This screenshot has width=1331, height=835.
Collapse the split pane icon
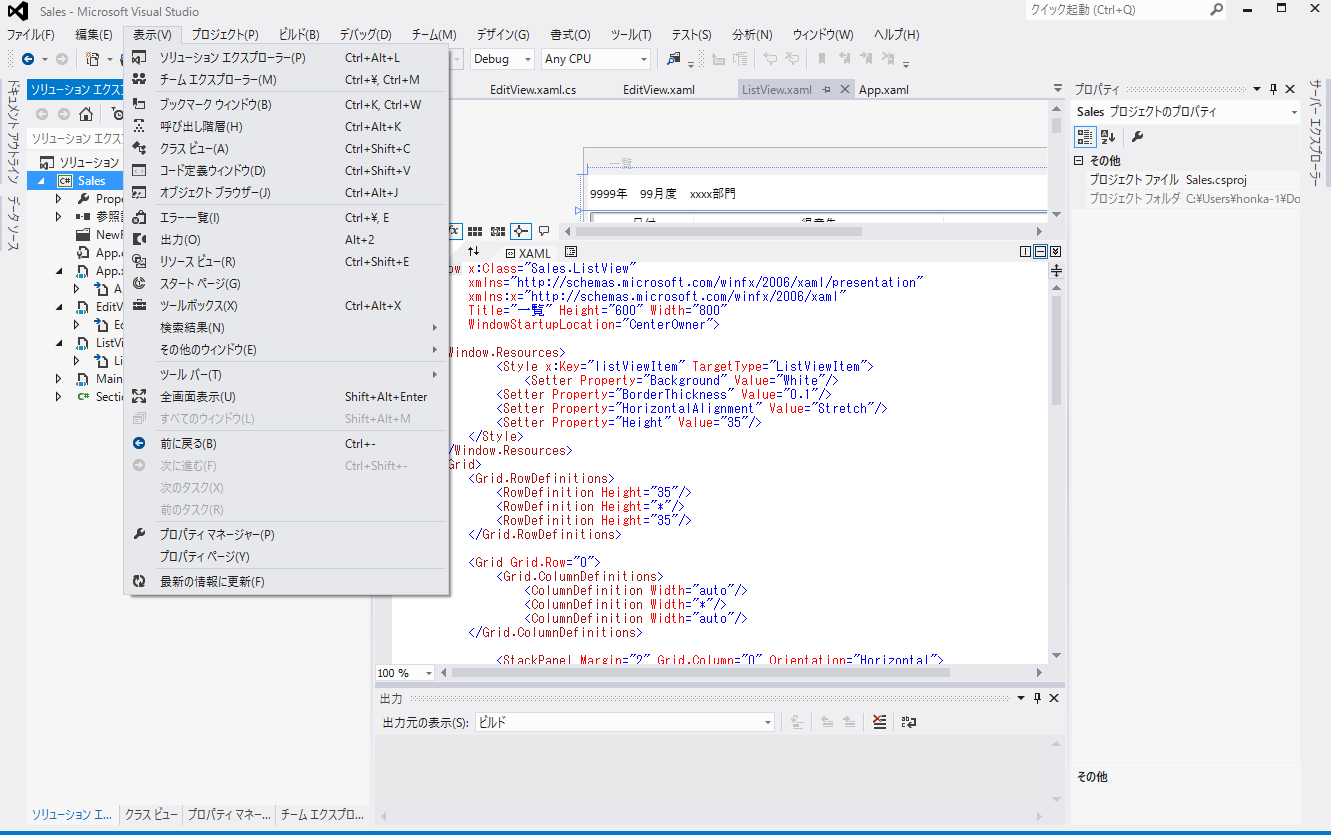pos(1055,251)
